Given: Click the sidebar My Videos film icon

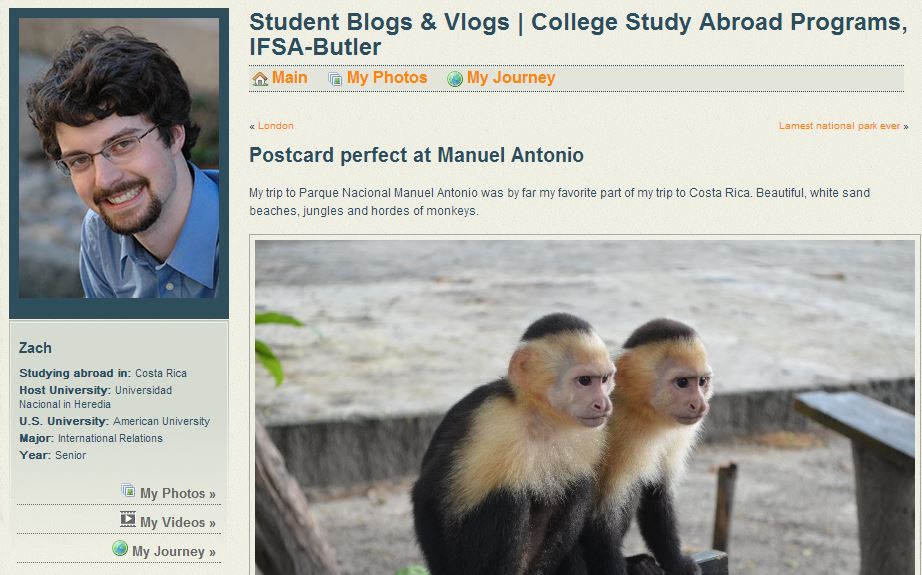Looking at the screenshot, I should 128,520.
